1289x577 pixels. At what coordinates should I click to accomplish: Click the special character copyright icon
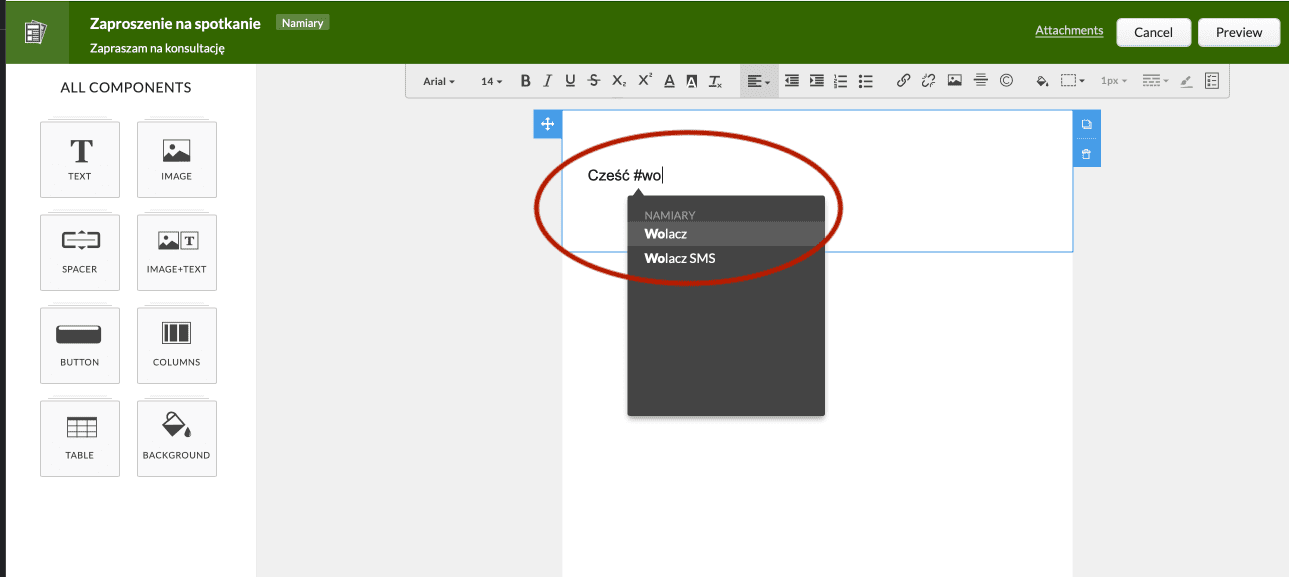pyautogui.click(x=1006, y=81)
